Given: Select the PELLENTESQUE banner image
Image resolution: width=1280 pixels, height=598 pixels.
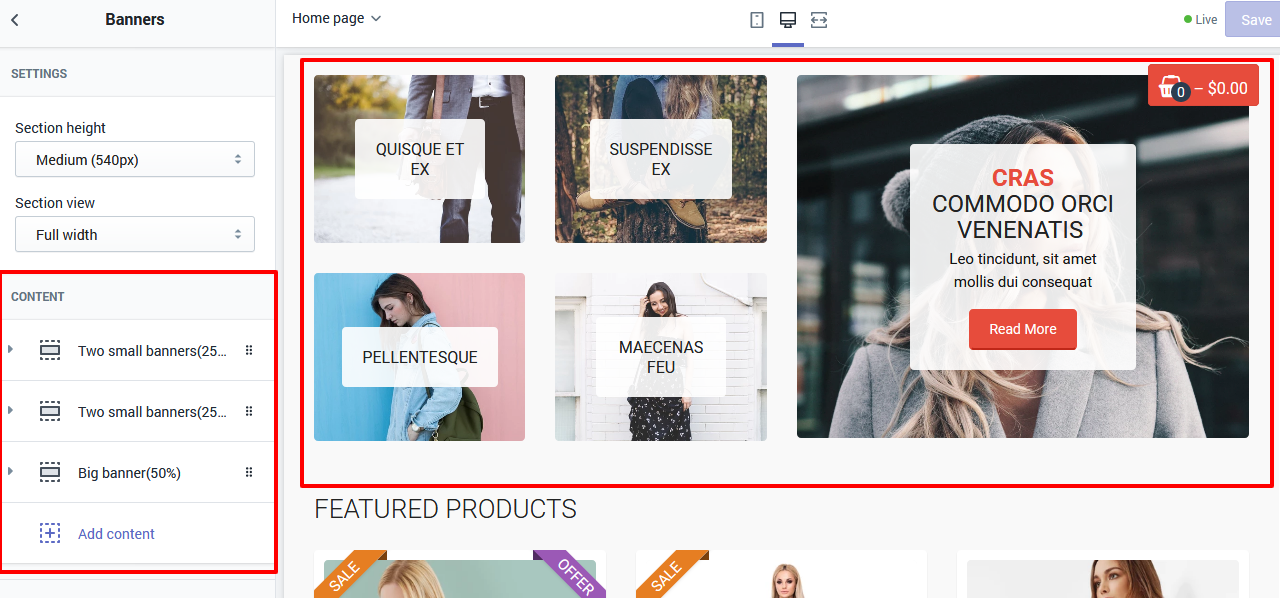Looking at the screenshot, I should 420,357.
